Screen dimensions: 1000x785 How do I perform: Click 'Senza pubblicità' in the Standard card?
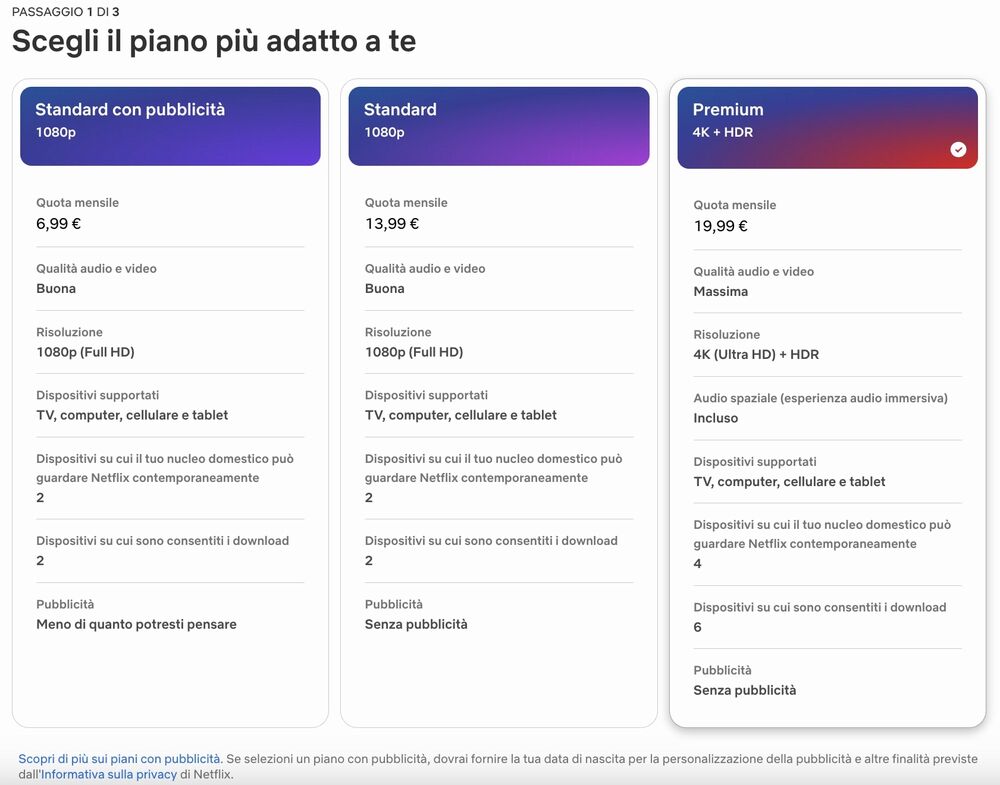(x=416, y=624)
